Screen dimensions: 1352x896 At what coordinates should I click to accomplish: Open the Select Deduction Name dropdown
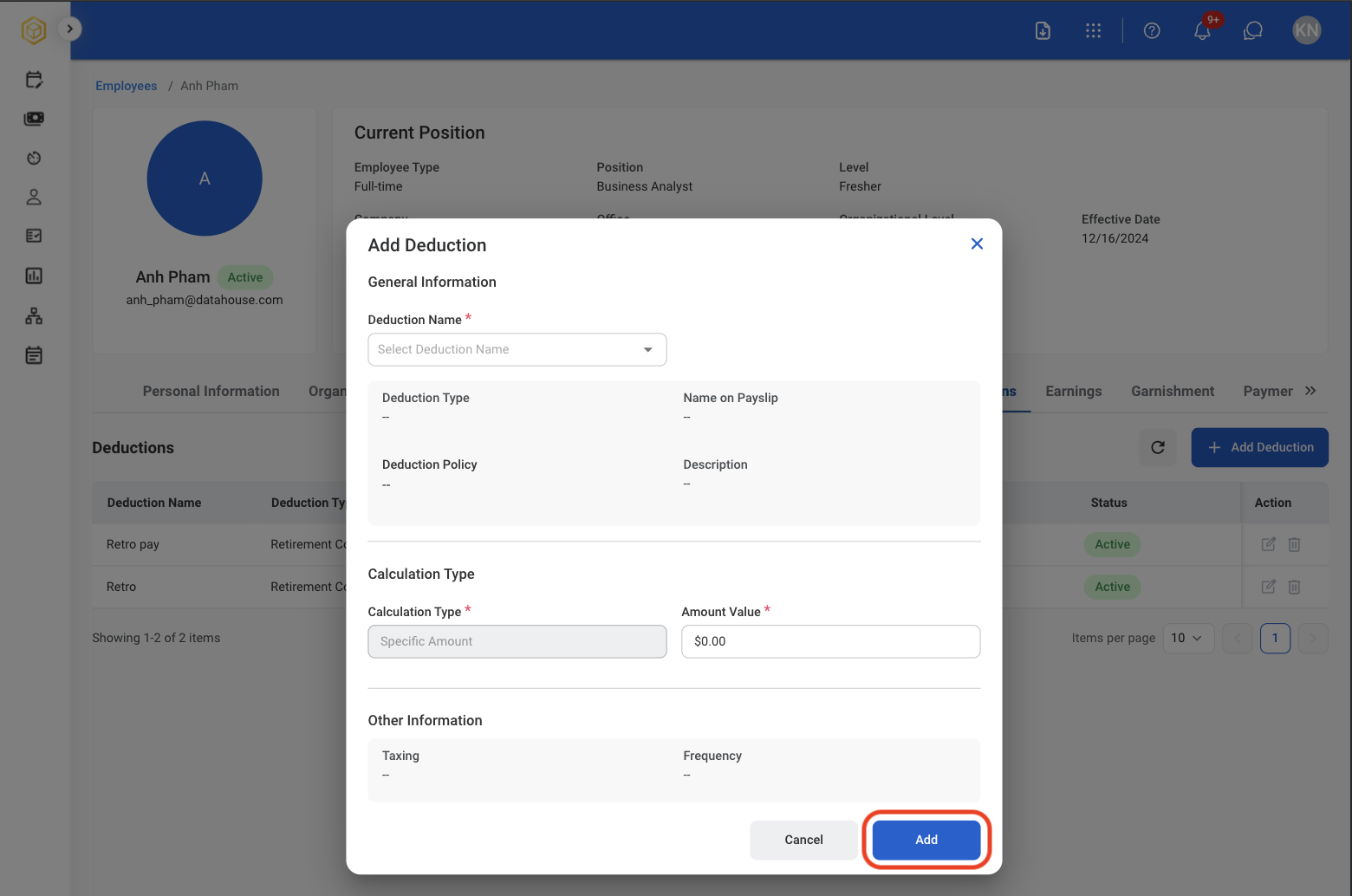coord(517,349)
